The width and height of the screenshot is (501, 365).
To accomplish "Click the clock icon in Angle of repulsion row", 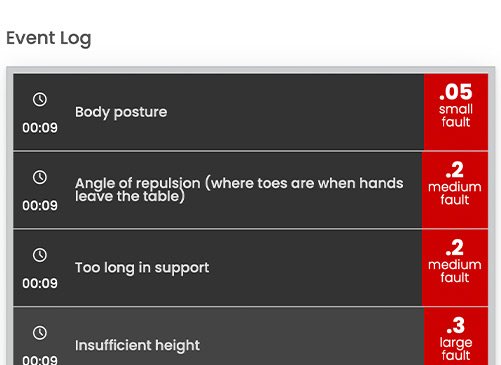I will [40, 177].
